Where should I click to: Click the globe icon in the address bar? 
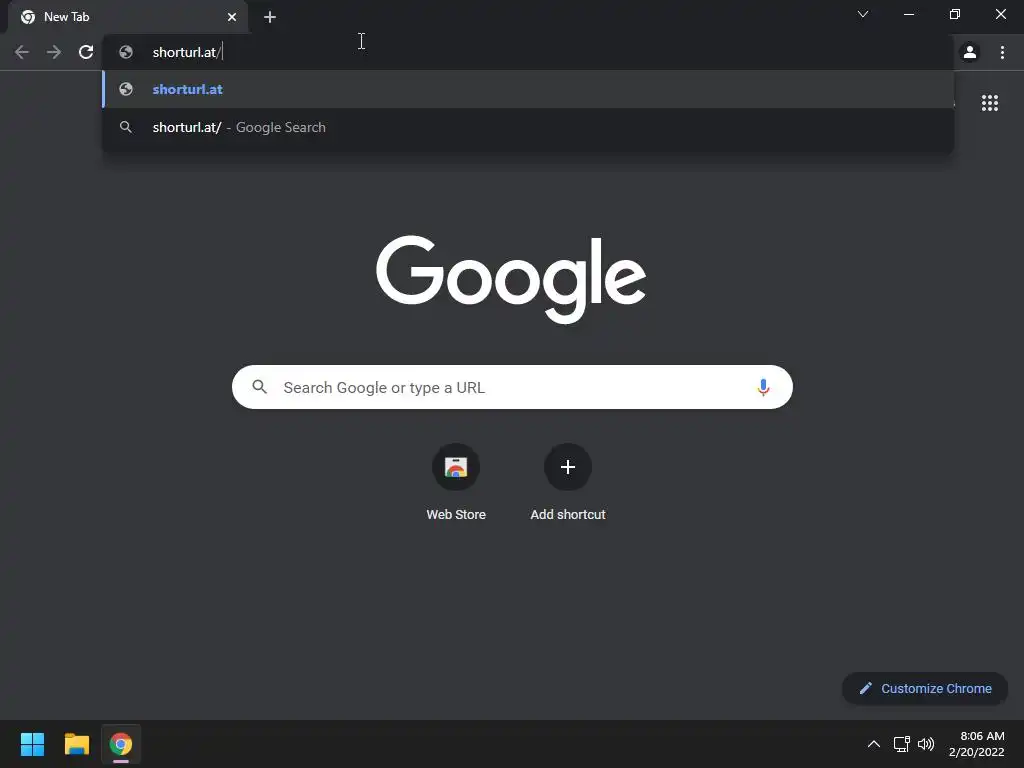[126, 52]
